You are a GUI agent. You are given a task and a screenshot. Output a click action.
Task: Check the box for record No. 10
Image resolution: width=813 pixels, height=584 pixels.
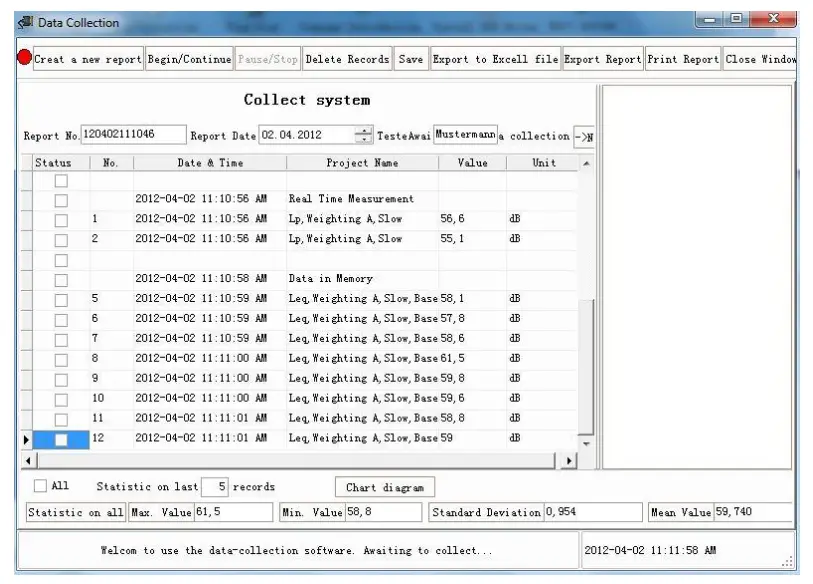pyautogui.click(x=61, y=399)
